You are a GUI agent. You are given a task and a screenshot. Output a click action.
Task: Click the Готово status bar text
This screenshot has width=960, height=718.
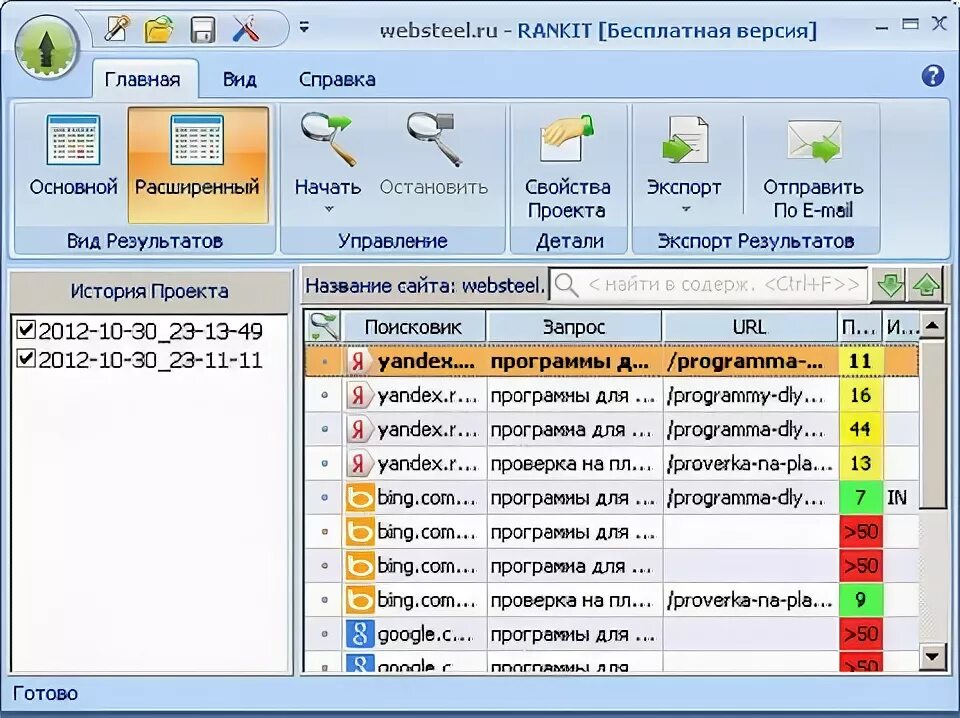45,694
